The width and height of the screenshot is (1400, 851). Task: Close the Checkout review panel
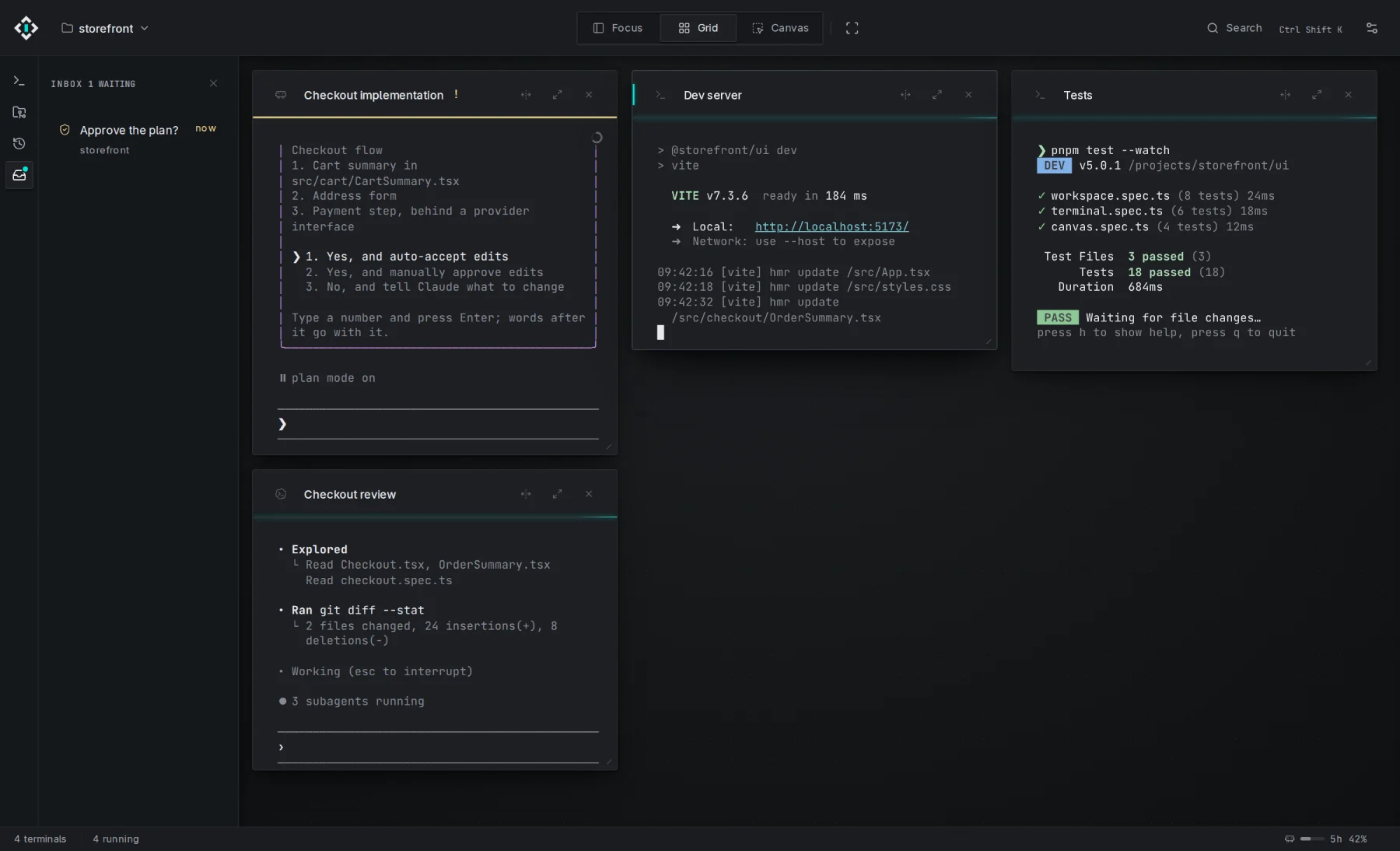pos(589,494)
